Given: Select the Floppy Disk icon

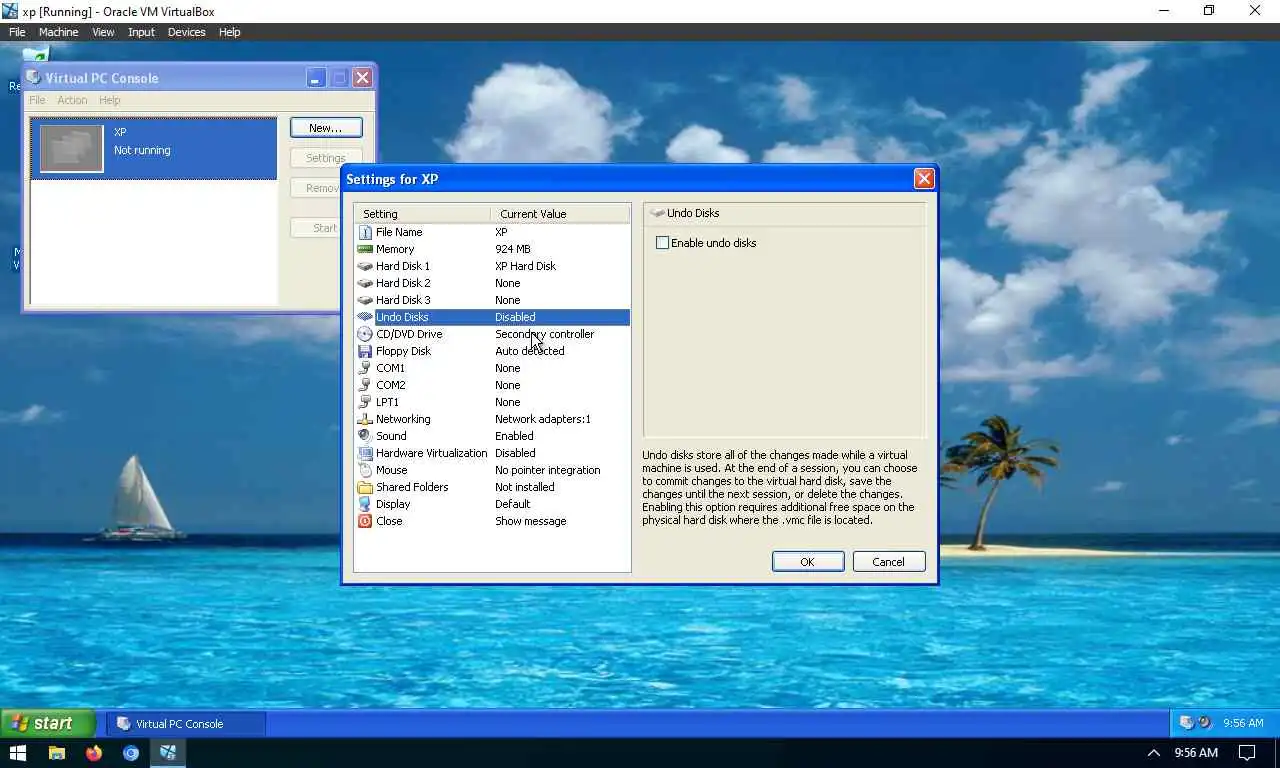Looking at the screenshot, I should (365, 351).
